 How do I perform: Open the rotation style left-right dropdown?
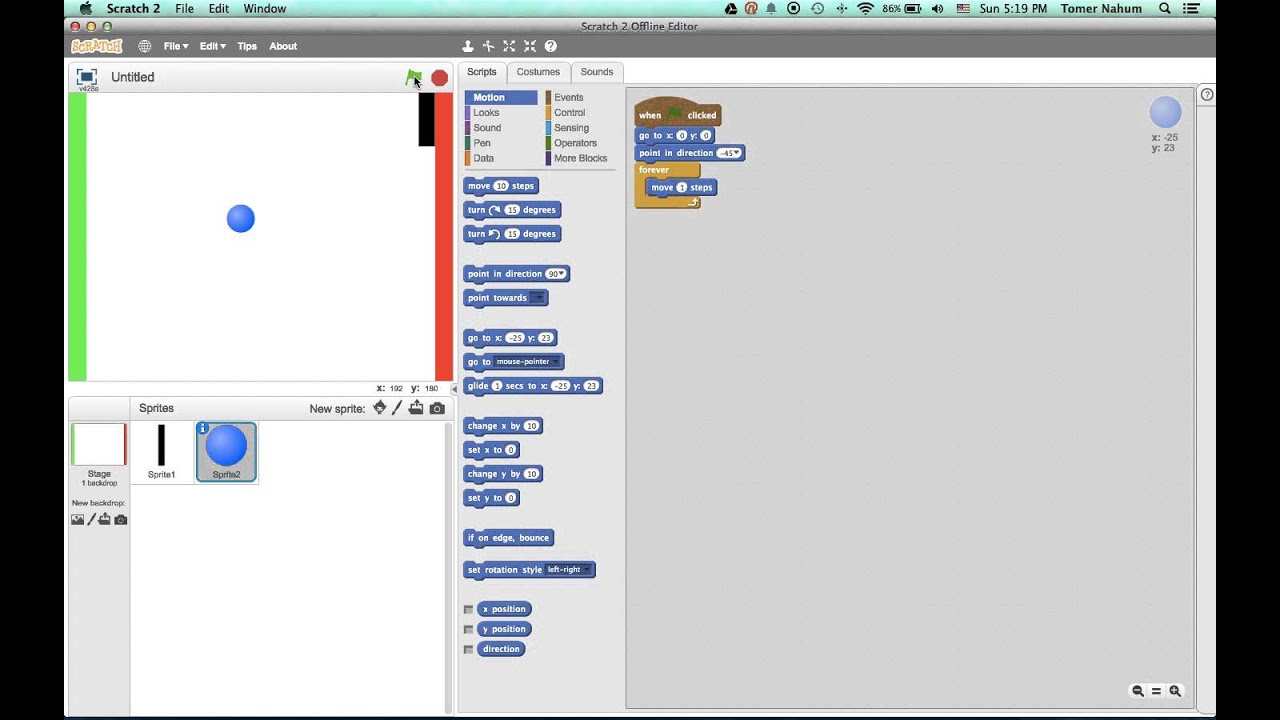pos(568,570)
